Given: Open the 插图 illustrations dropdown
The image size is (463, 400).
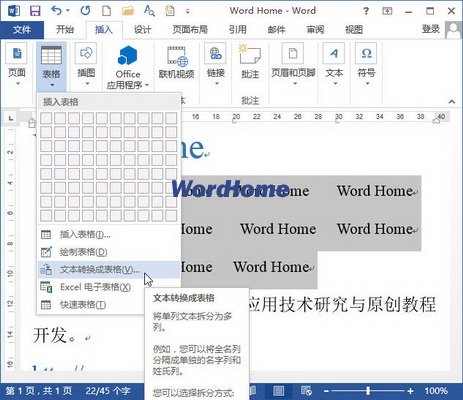Looking at the screenshot, I should pyautogui.click(x=86, y=65).
